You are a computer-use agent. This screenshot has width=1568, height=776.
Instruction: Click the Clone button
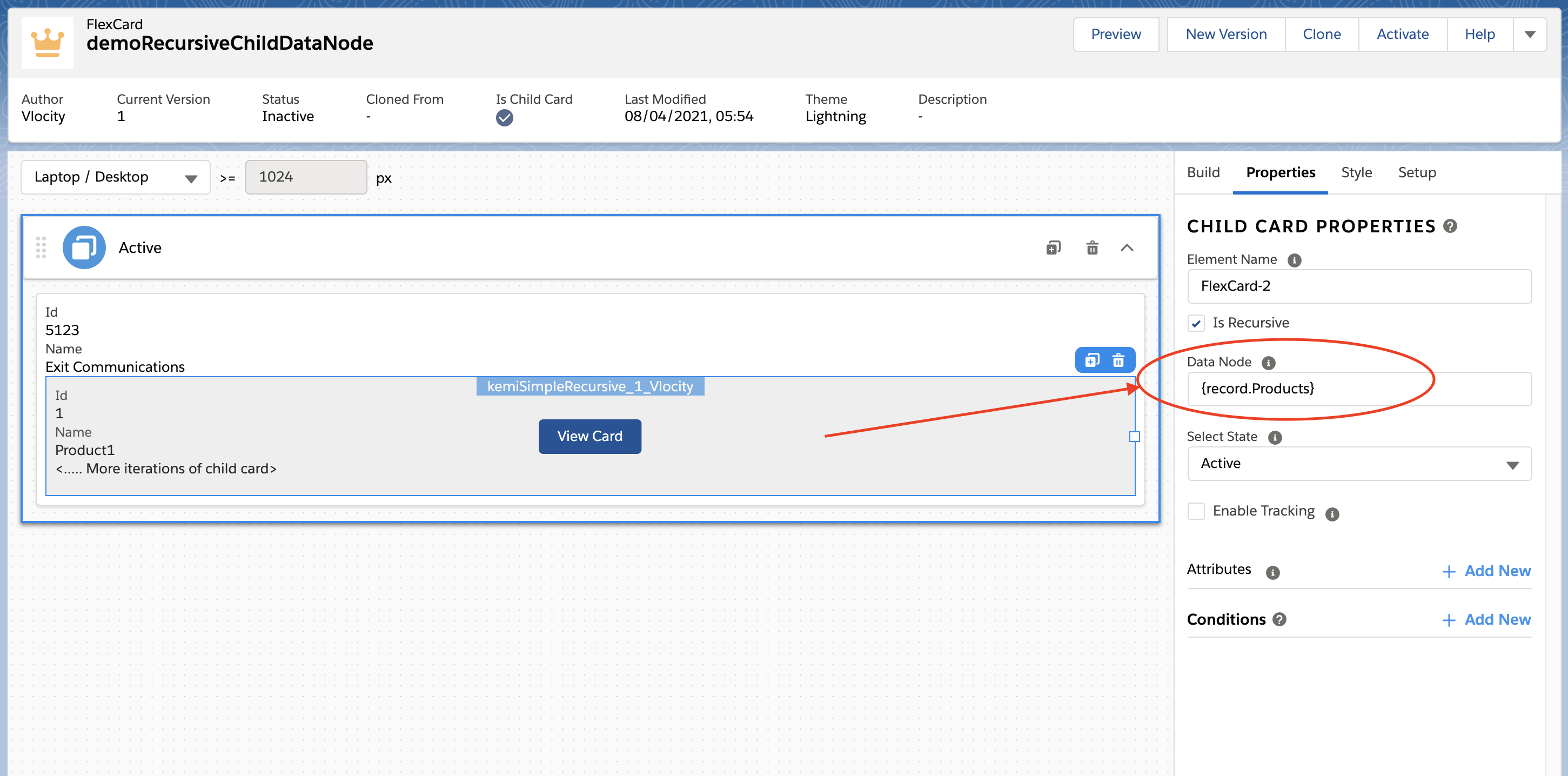1322,35
